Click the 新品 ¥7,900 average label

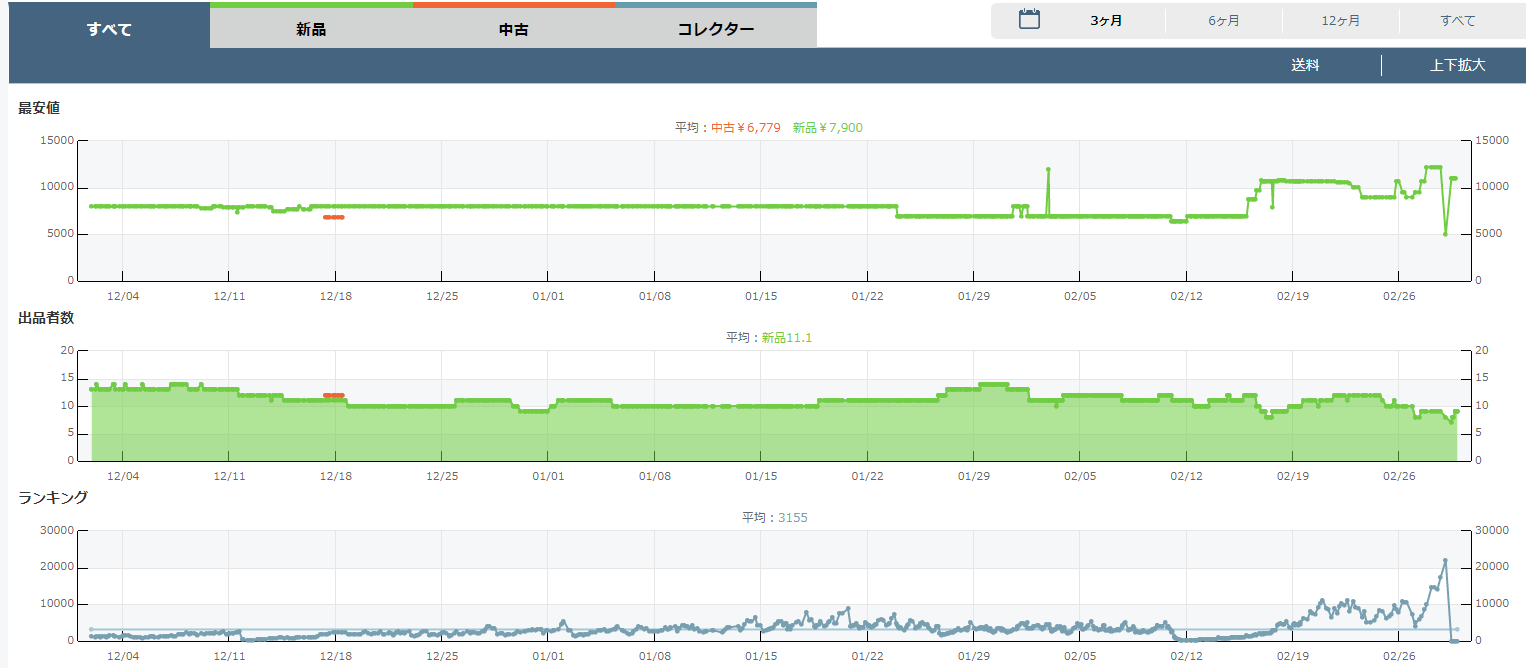(x=827, y=127)
